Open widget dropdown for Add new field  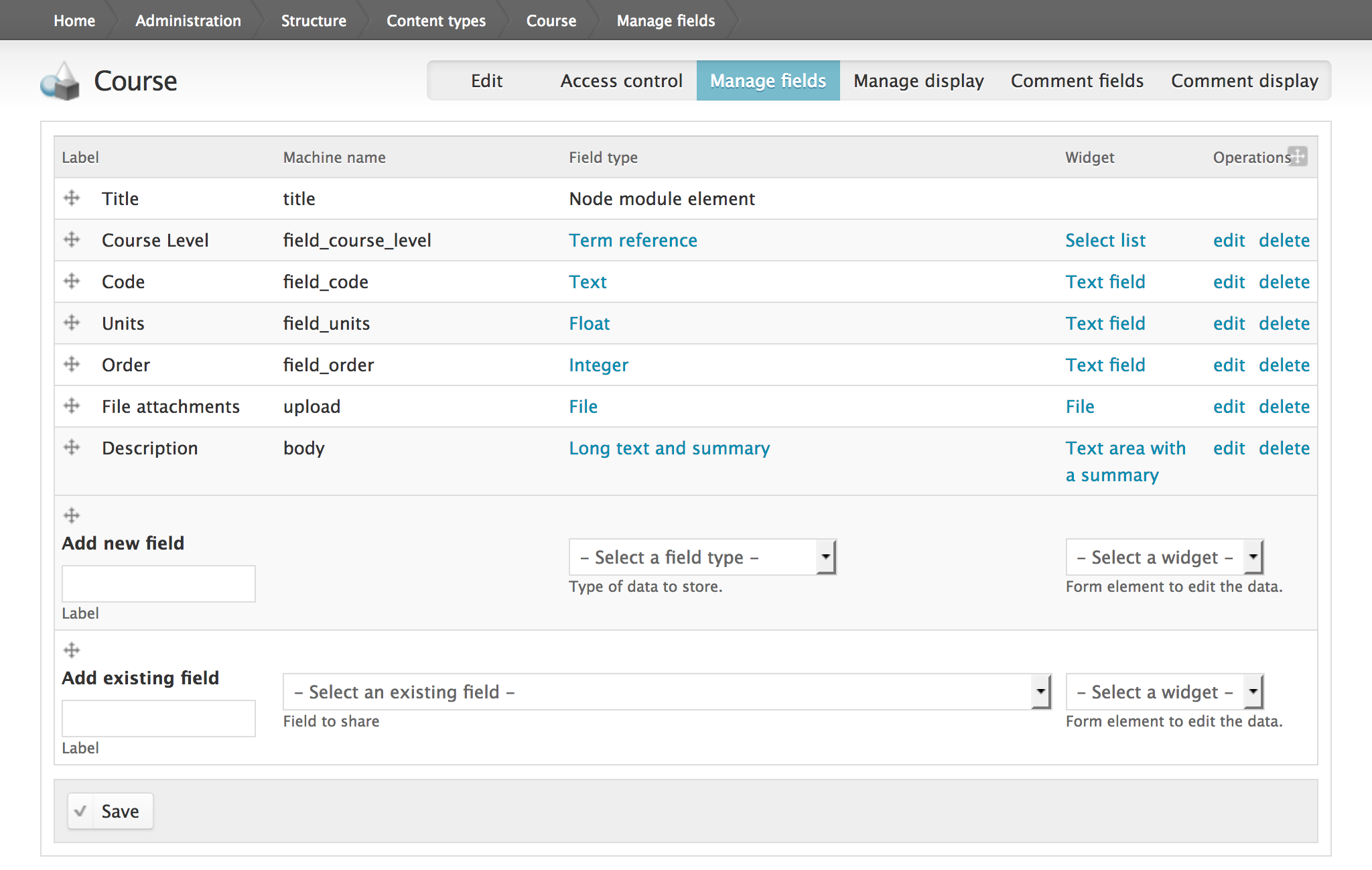click(1164, 557)
